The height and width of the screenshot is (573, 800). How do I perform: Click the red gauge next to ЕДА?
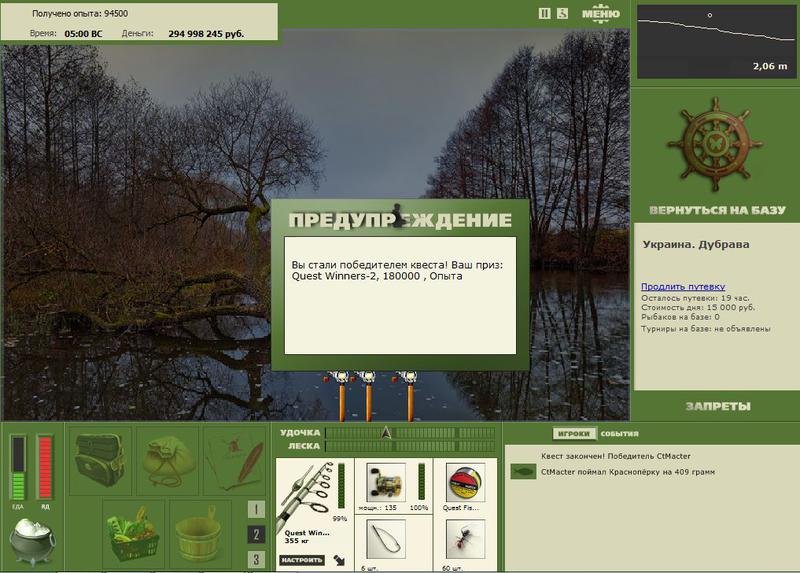click(x=45, y=467)
